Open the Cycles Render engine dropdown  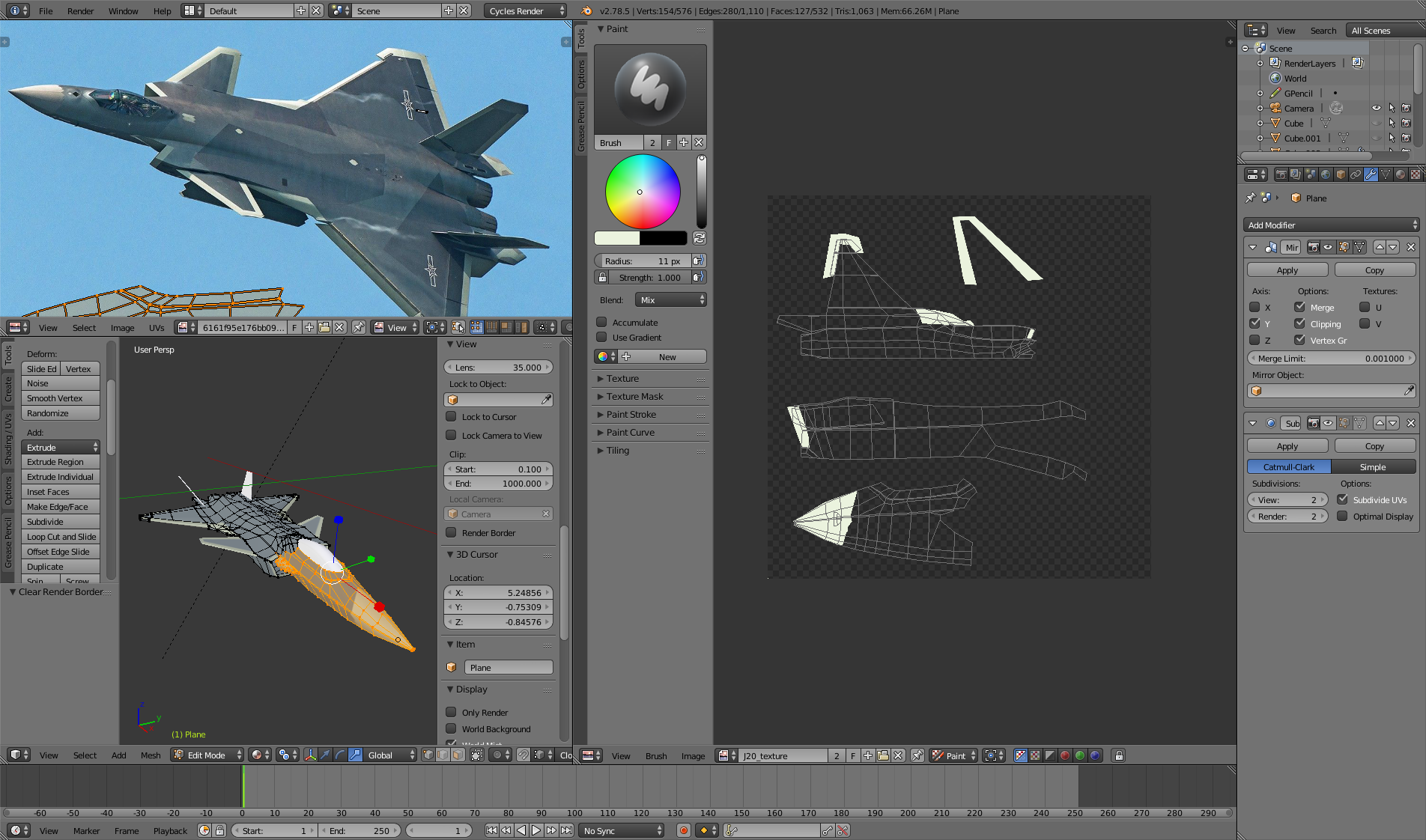click(526, 10)
